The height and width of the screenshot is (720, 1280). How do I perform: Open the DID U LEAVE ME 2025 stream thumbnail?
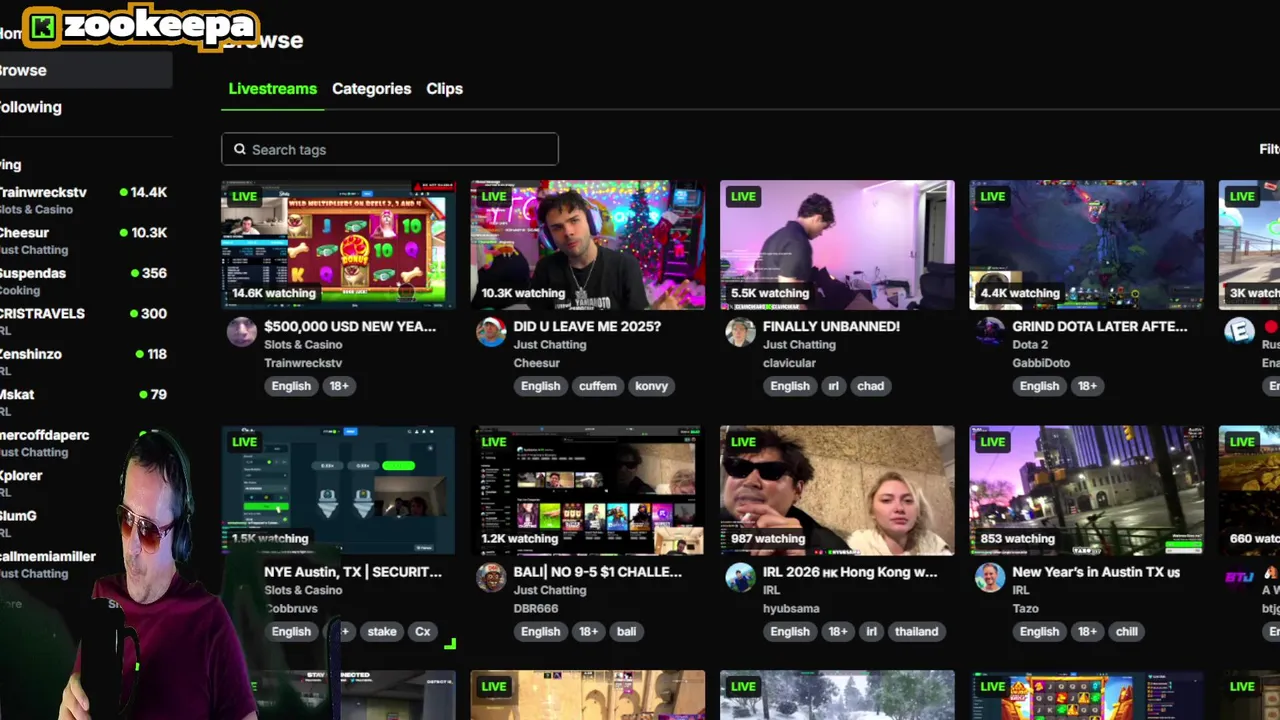point(587,245)
